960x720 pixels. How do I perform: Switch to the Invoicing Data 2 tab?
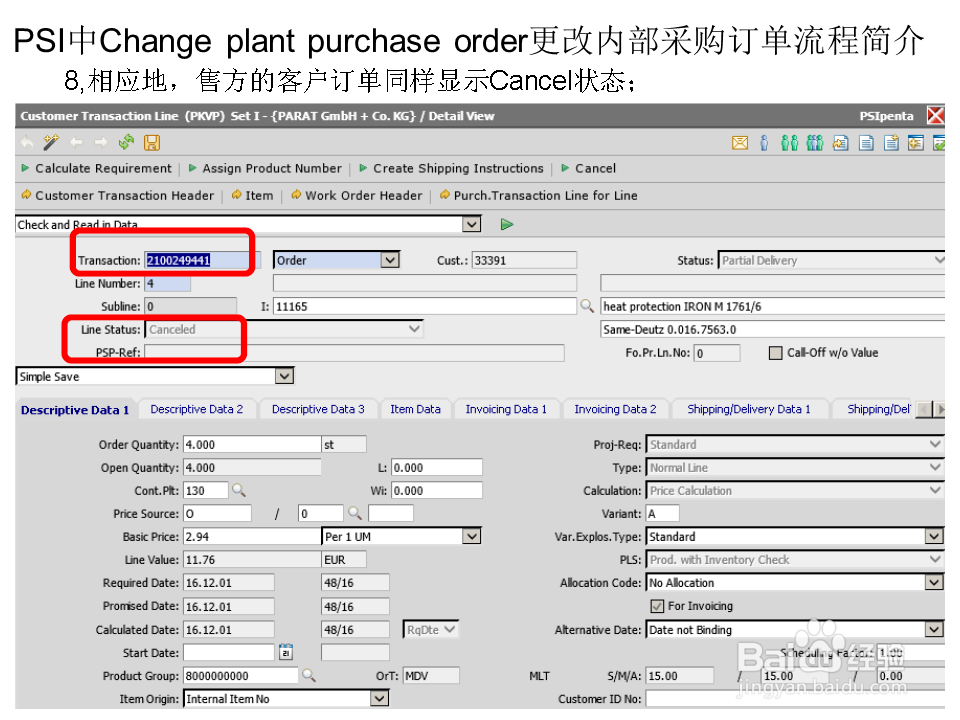tap(615, 409)
